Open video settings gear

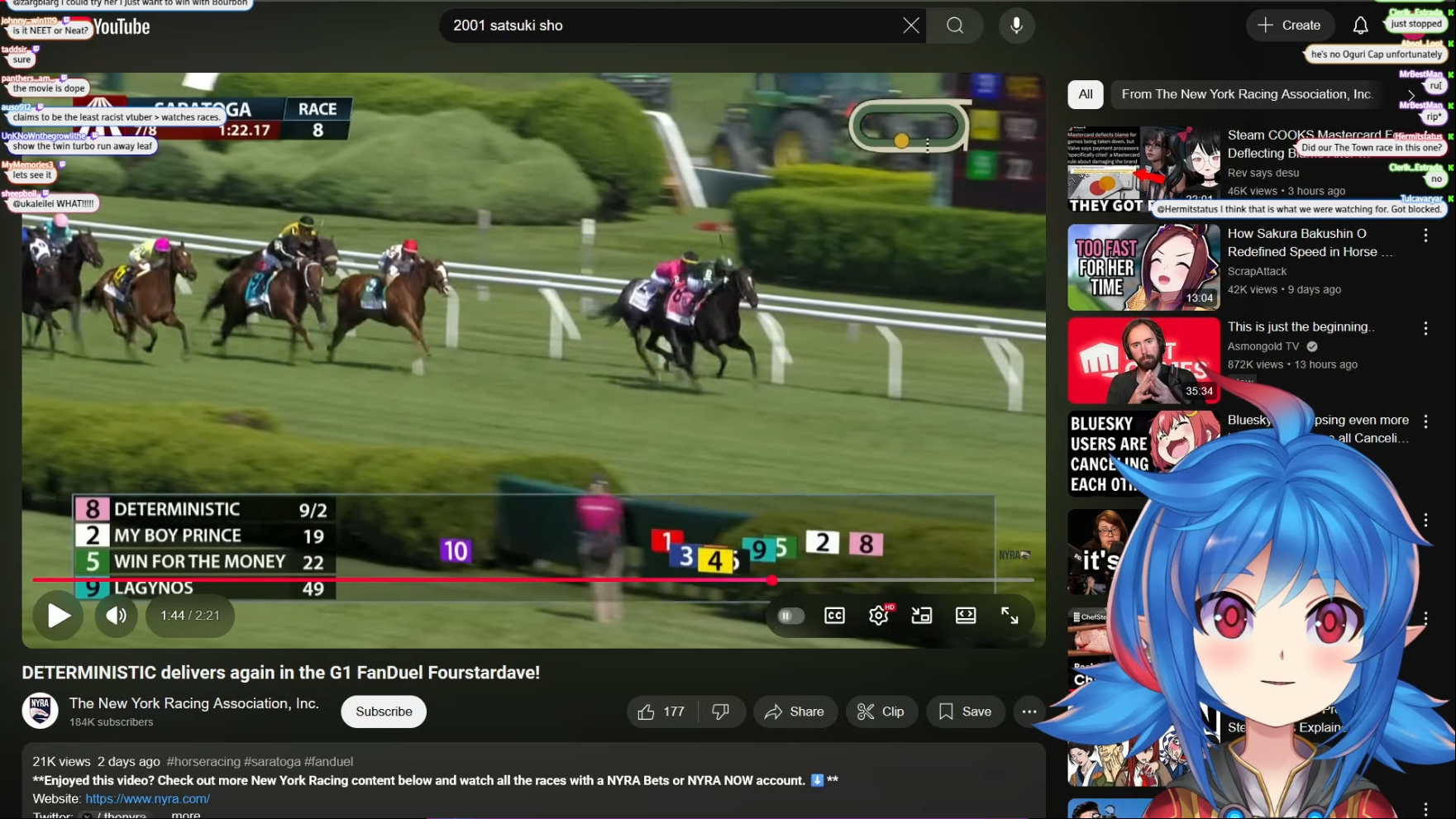tap(879, 616)
